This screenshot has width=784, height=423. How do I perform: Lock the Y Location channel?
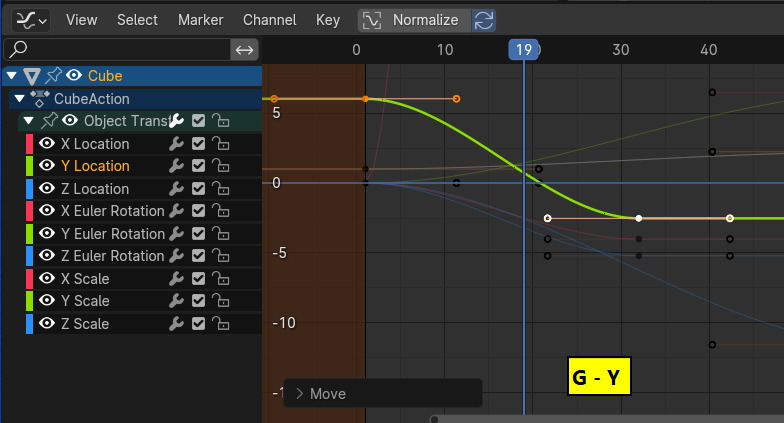(220, 166)
